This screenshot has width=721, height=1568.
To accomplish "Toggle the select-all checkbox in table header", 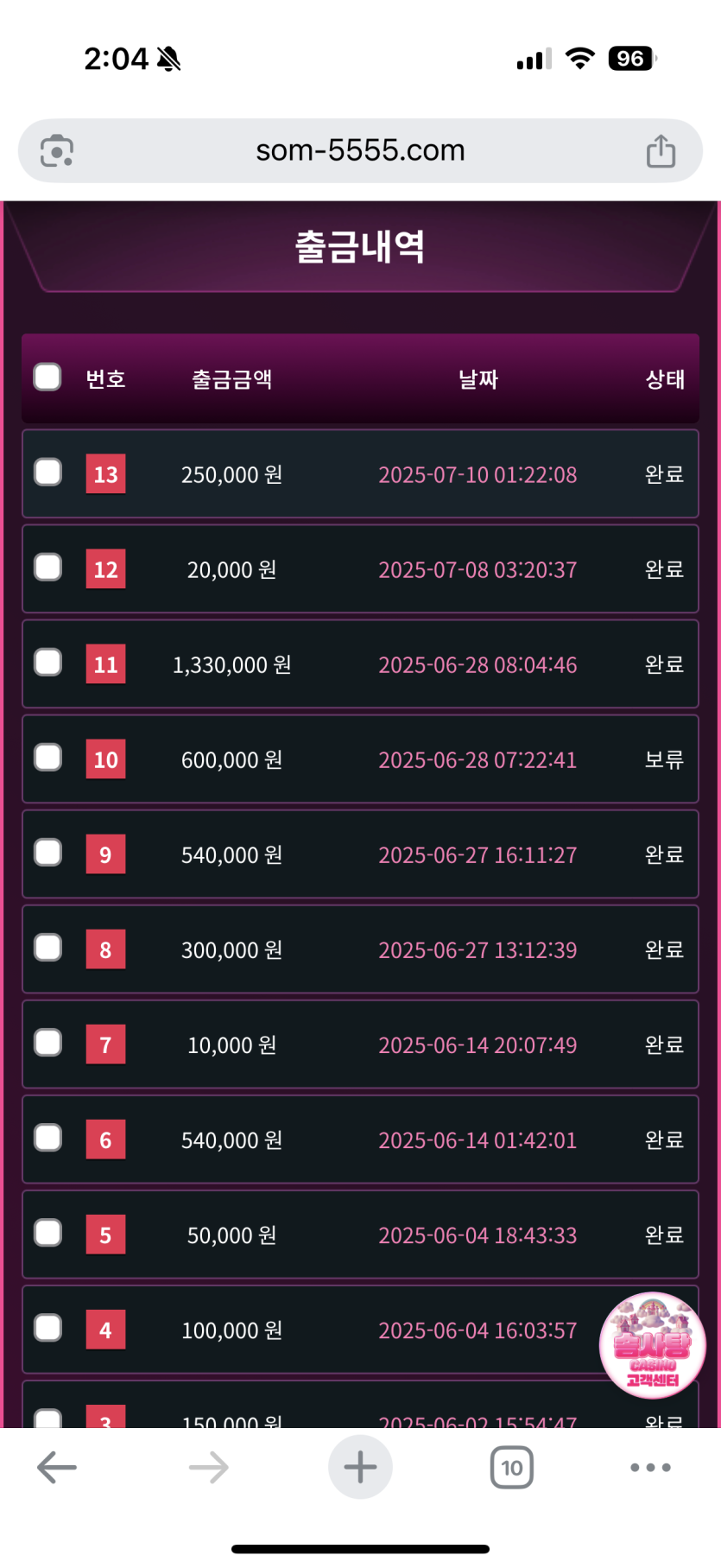I will 47,378.
